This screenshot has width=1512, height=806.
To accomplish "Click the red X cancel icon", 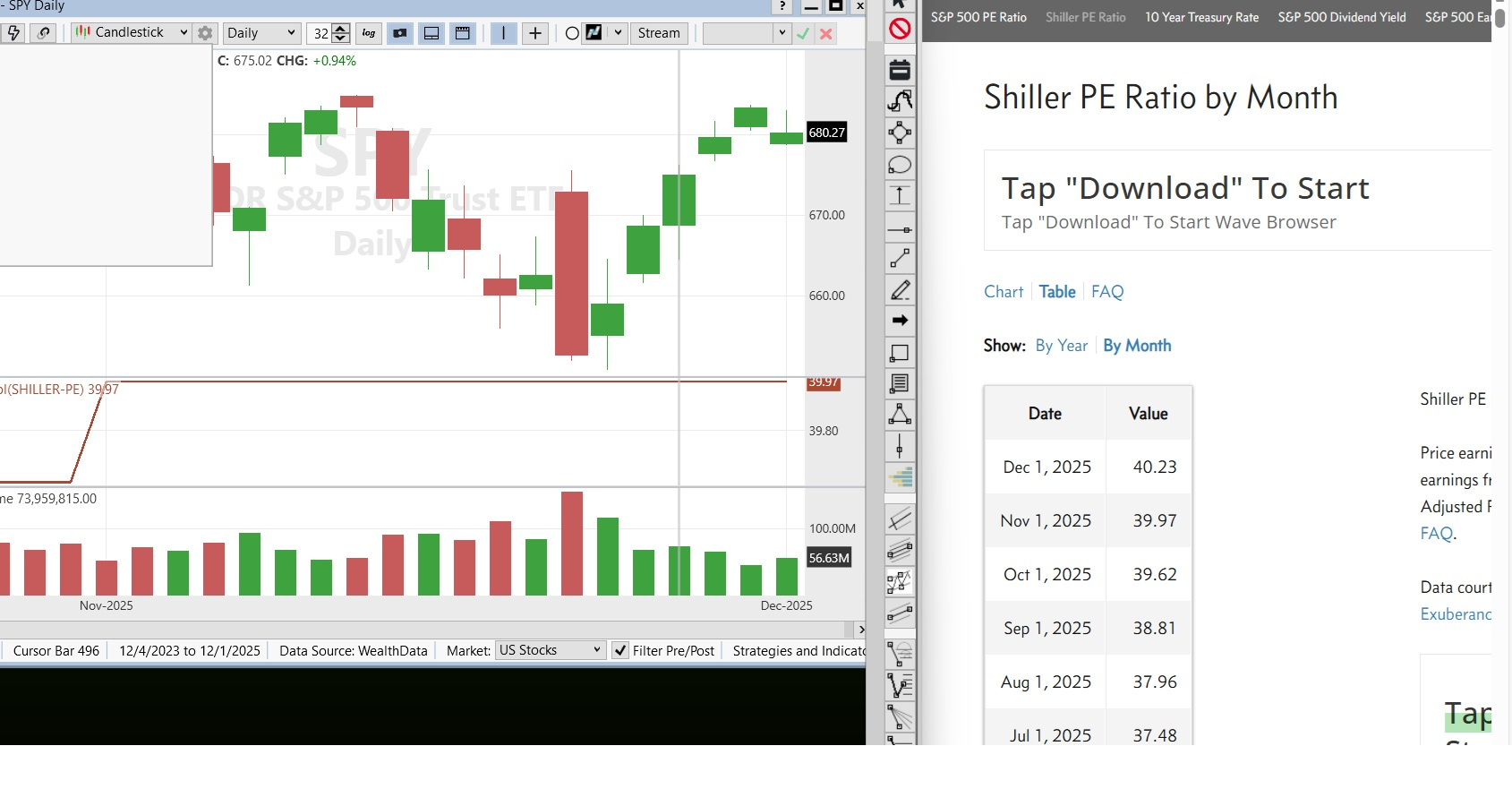I will (826, 34).
